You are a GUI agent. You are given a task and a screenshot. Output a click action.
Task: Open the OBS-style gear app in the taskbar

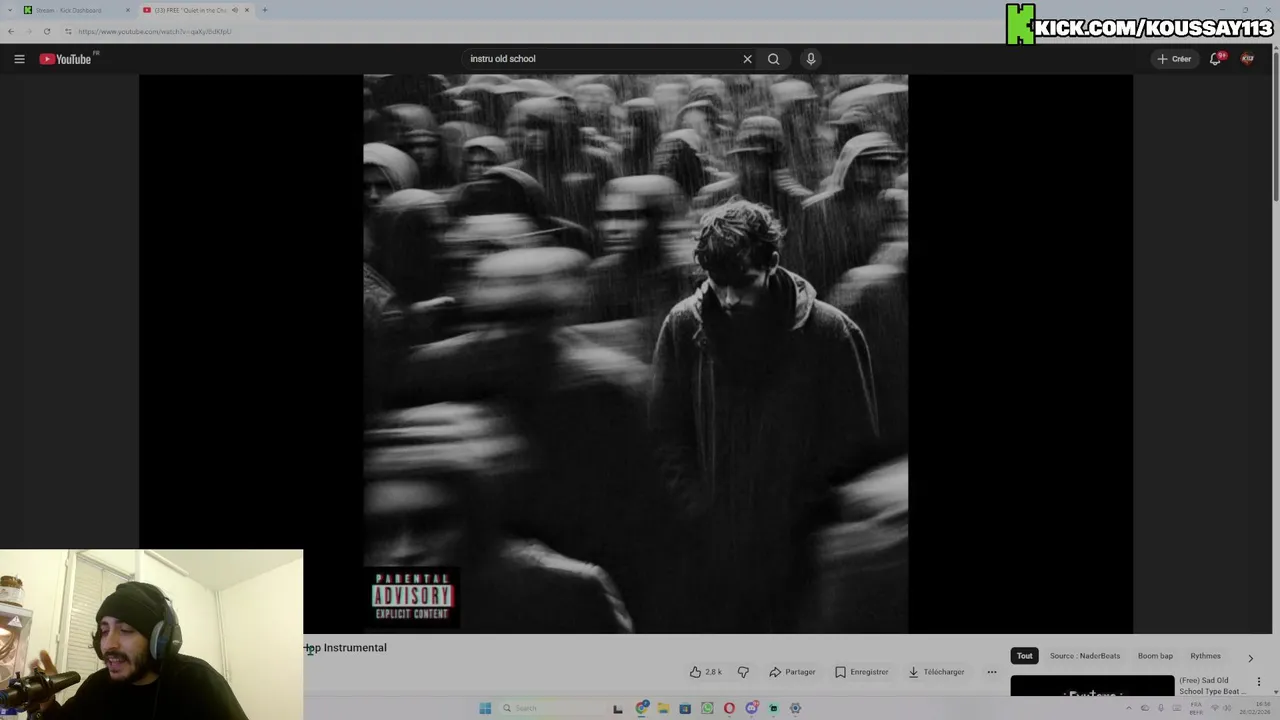[x=795, y=708]
